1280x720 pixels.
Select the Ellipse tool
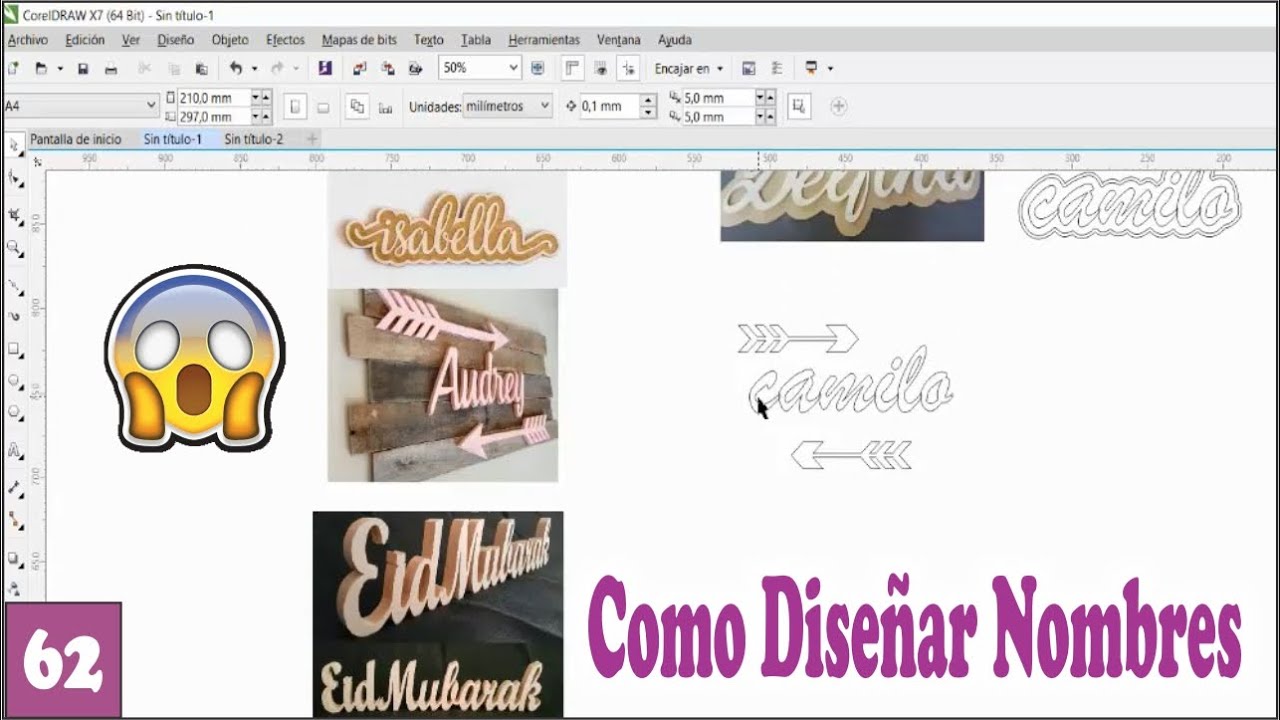coord(14,381)
